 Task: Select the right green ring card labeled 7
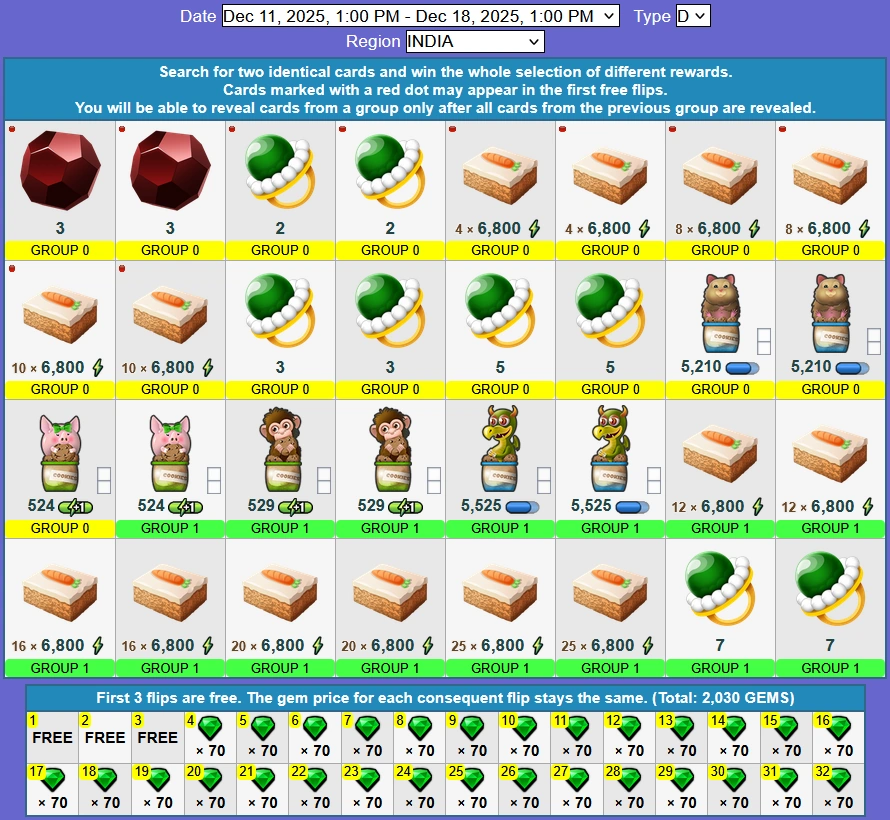[x=830, y=608]
